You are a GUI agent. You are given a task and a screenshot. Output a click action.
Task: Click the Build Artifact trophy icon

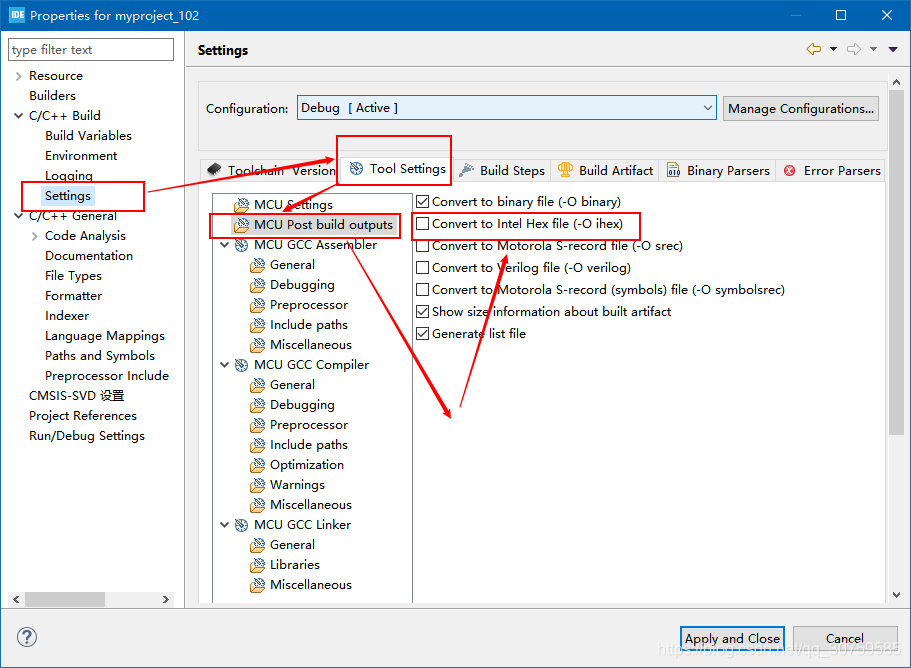[565, 170]
